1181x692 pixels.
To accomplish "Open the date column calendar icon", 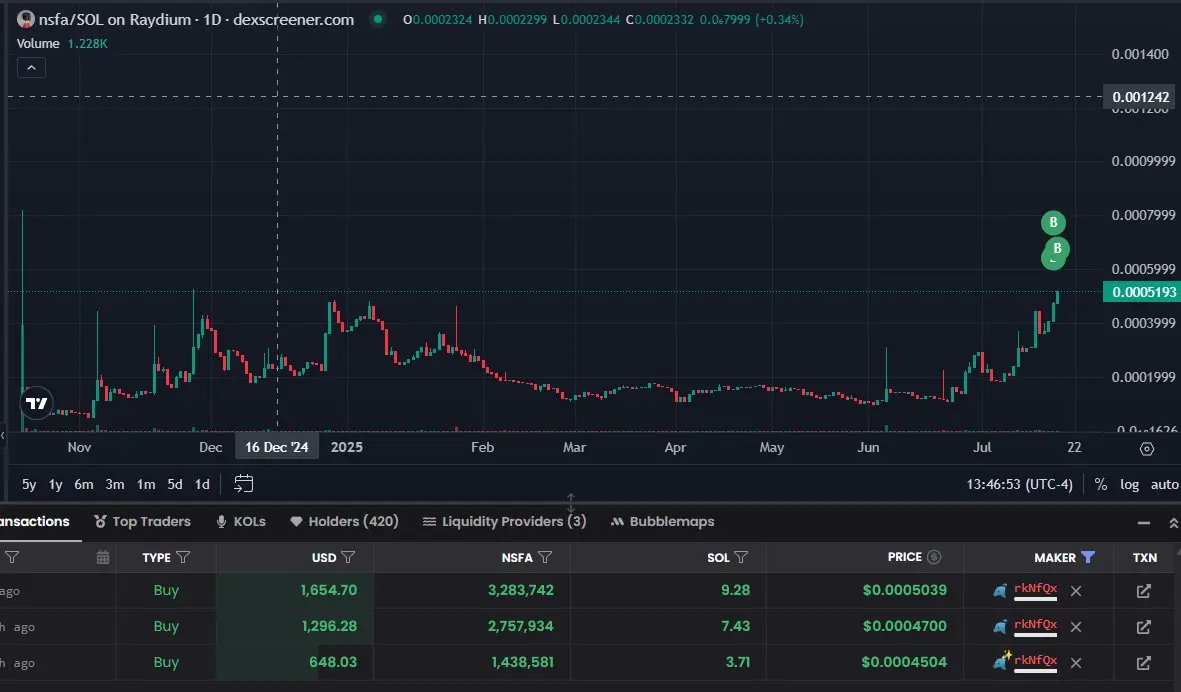I will point(103,557).
